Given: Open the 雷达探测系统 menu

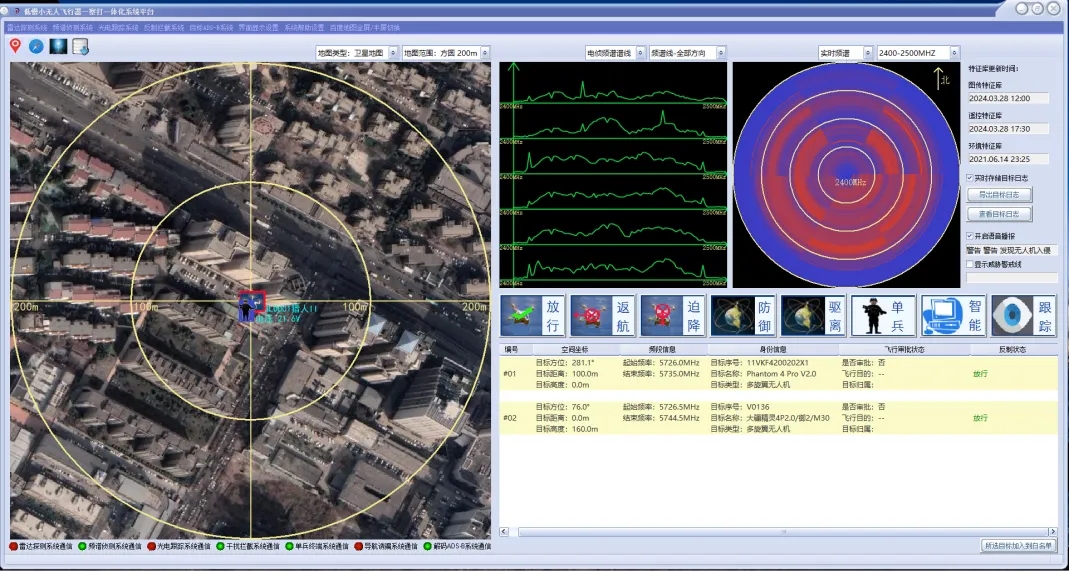Looking at the screenshot, I should tap(27, 28).
